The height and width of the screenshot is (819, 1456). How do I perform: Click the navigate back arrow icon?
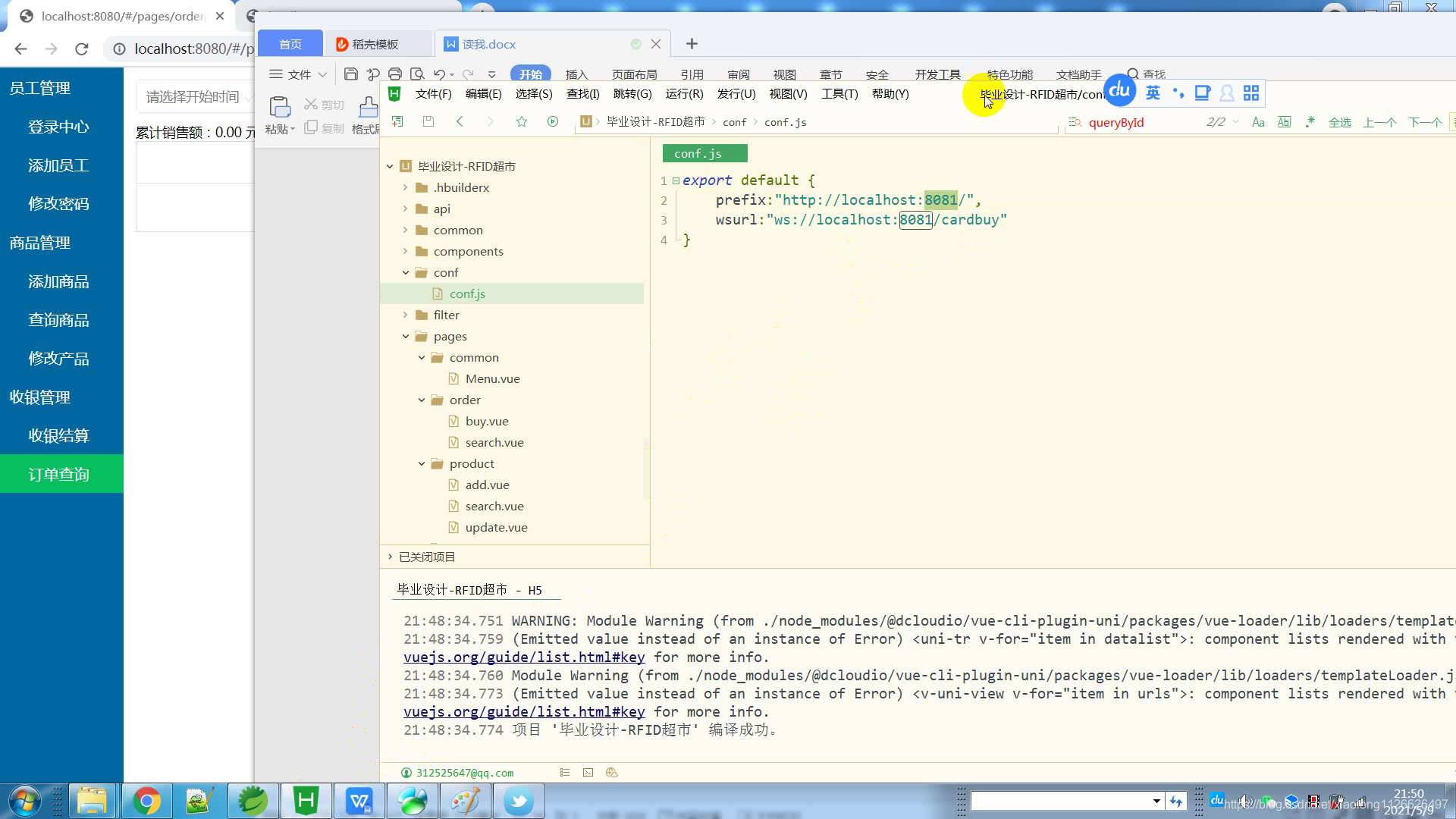point(460,121)
